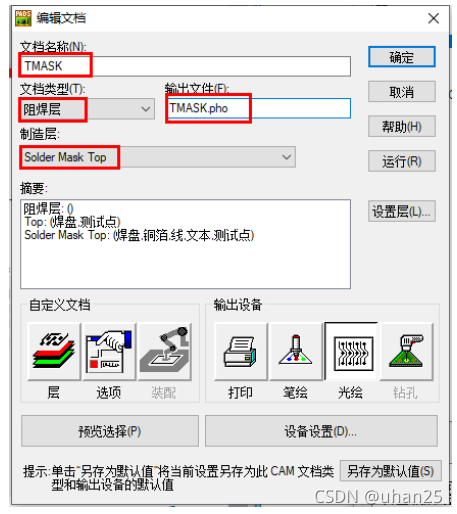Click the 运行(R) run button
457x514 pixels.
pos(402,161)
